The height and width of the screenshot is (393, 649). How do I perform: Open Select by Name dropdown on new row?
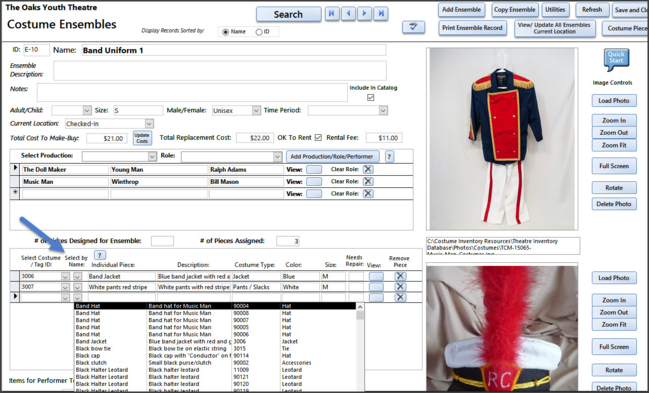coord(77,297)
